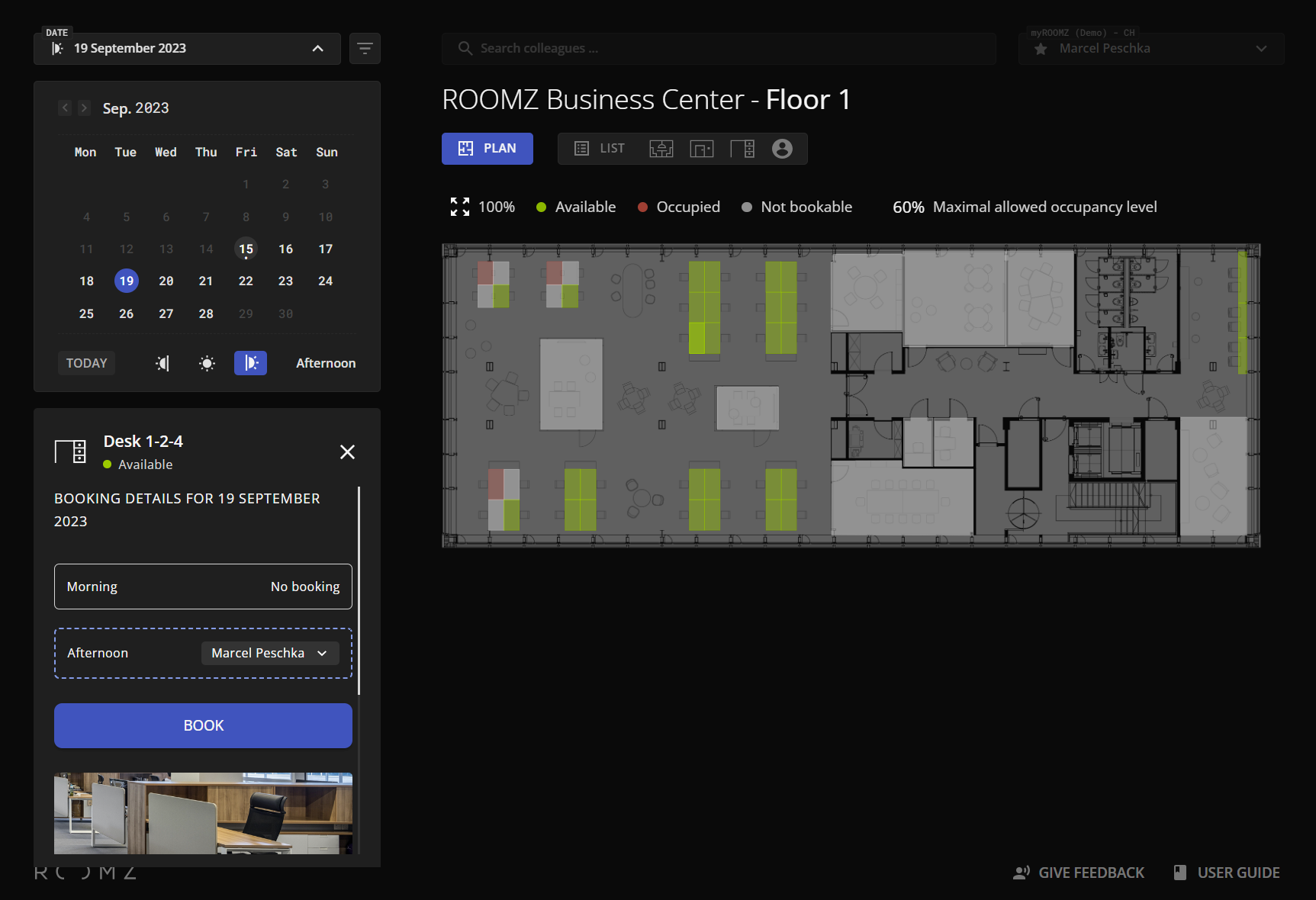Select the morning time-slot icon
The image size is (1316, 900).
pos(162,363)
